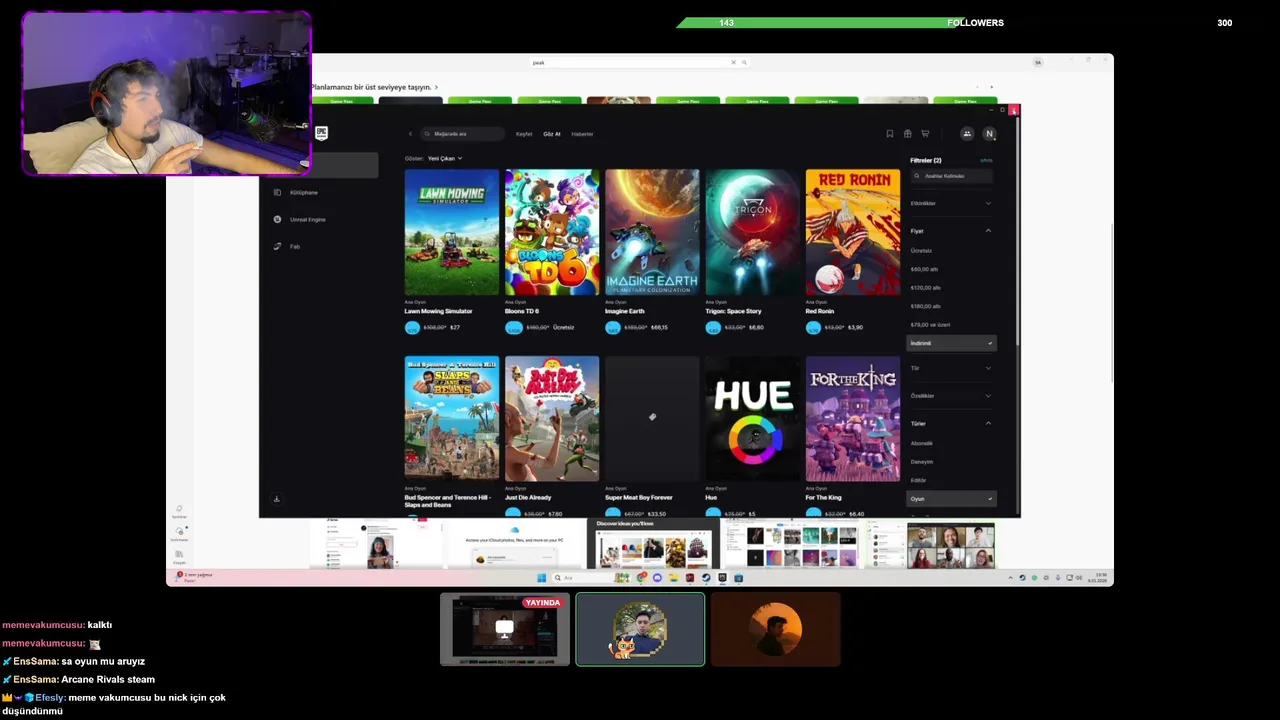Open the gift box icon in header
The height and width of the screenshot is (720, 1280).
point(907,134)
